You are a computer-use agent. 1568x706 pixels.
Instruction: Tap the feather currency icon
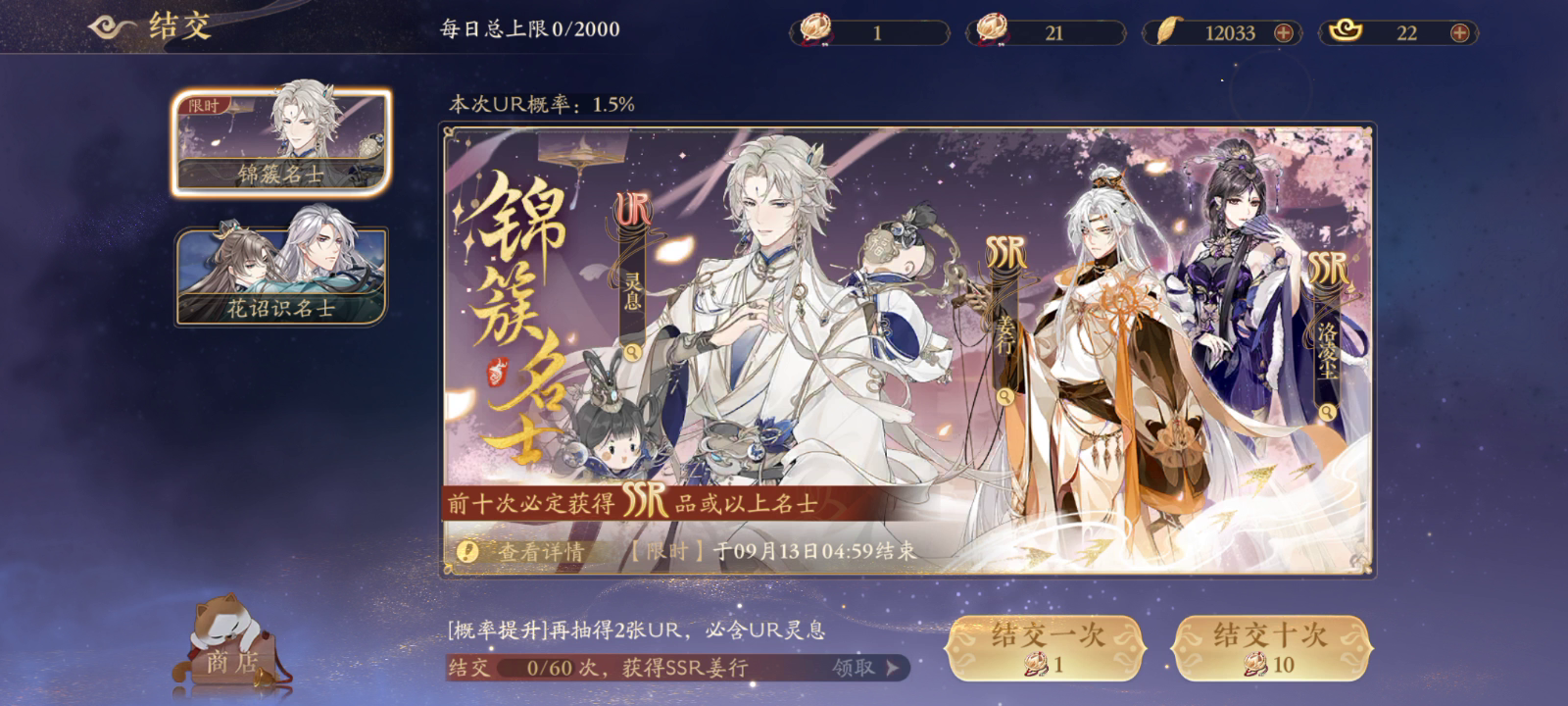1167,32
